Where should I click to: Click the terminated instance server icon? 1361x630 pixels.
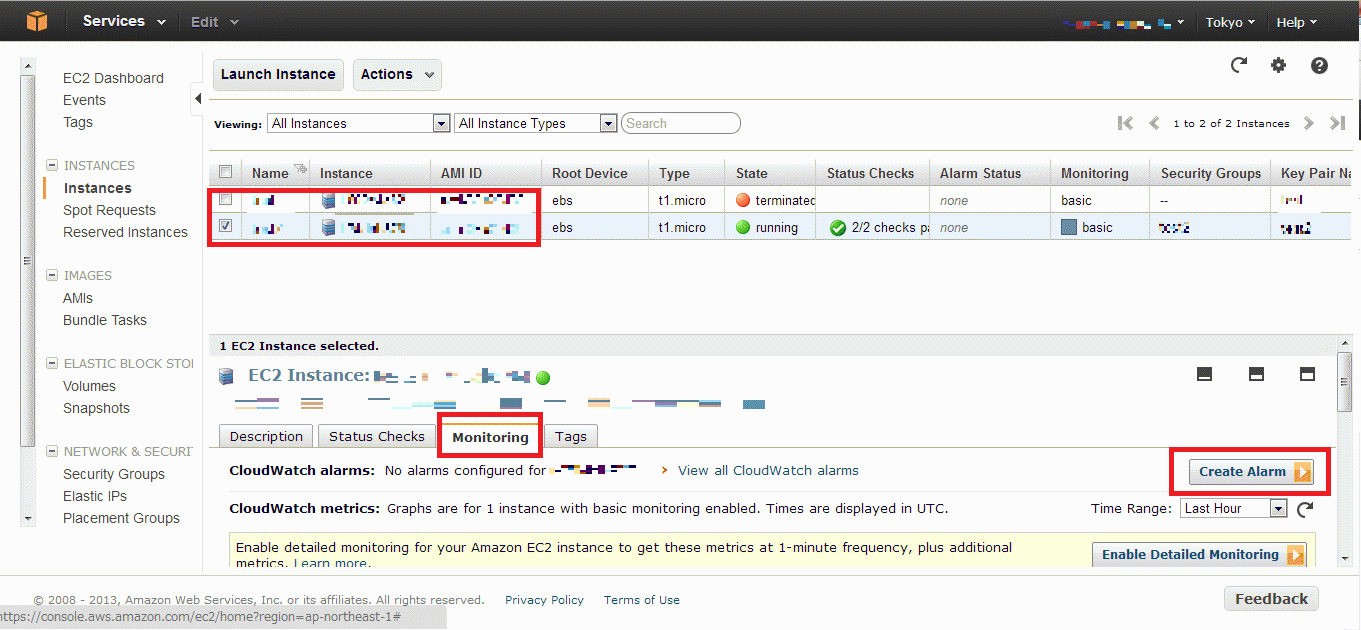click(329, 200)
